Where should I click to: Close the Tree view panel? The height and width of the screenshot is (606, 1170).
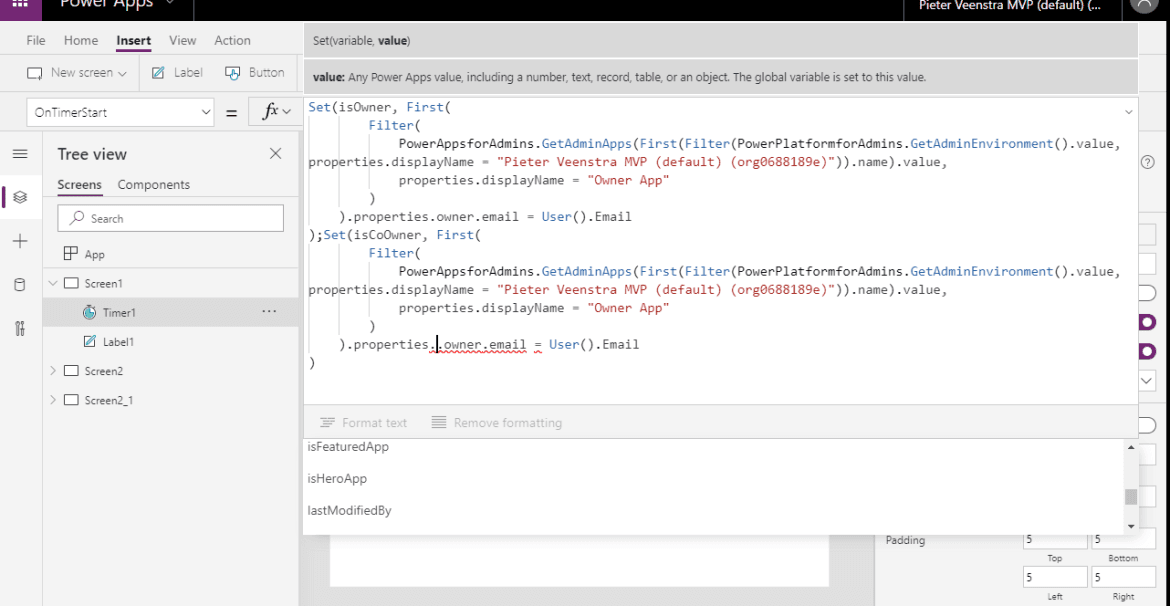point(275,154)
